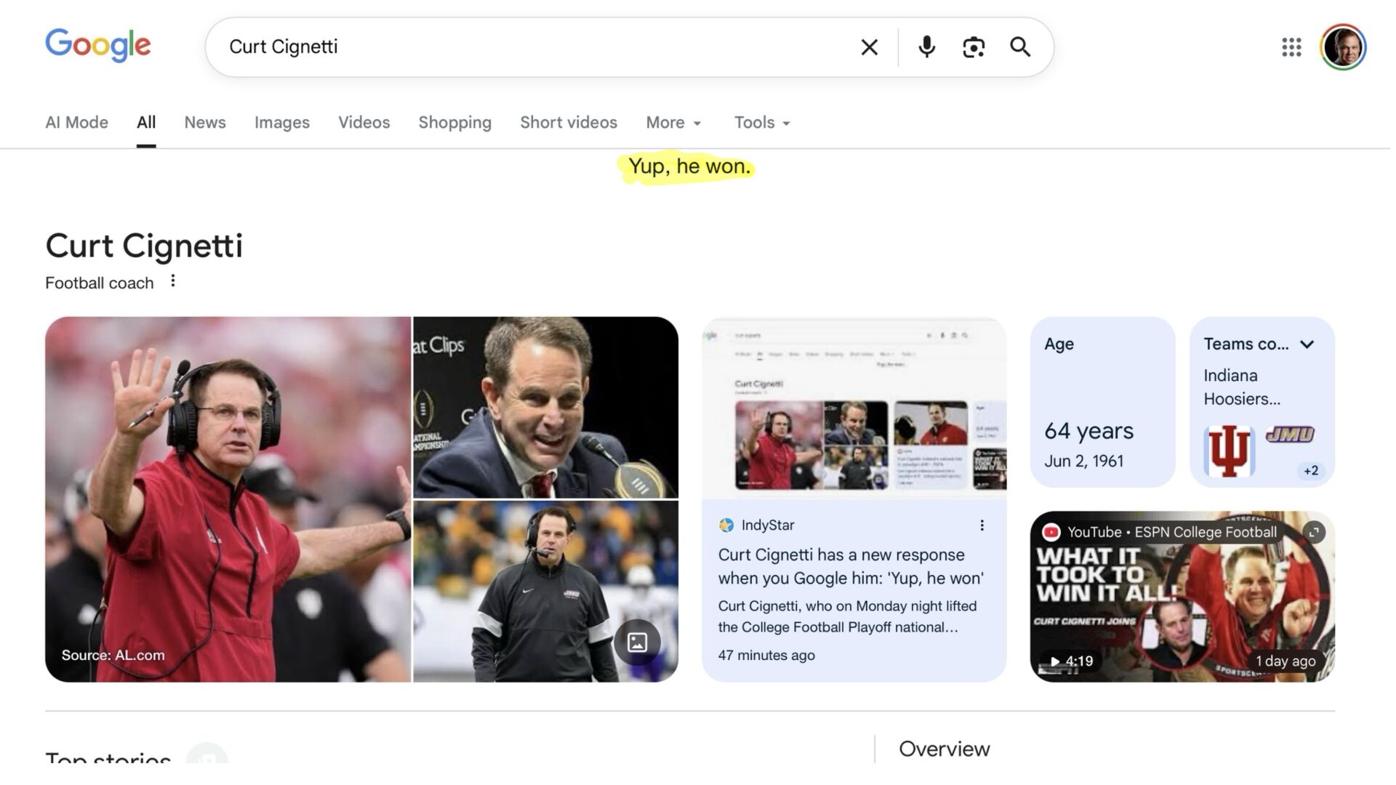Expand the Teams coached card chevron

coord(1307,344)
